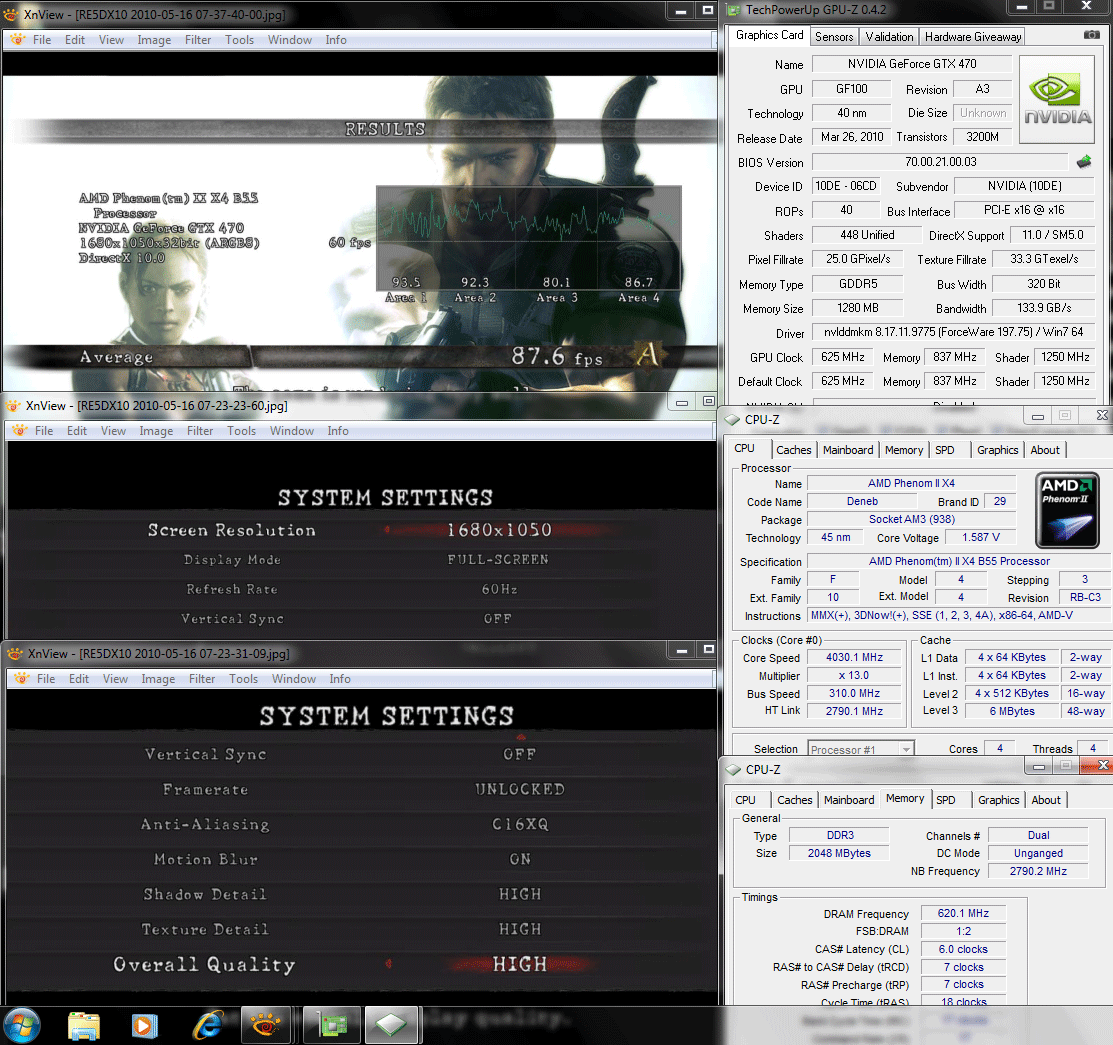The image size is (1113, 1045).
Task: Open Tools menu in 07-23-23-60 XnView window
Action: coord(241,430)
